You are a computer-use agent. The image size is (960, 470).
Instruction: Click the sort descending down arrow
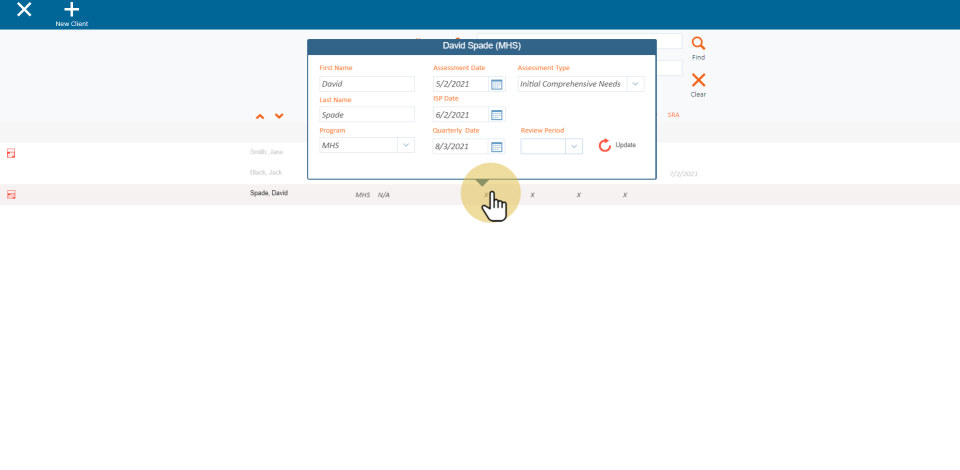coord(279,117)
